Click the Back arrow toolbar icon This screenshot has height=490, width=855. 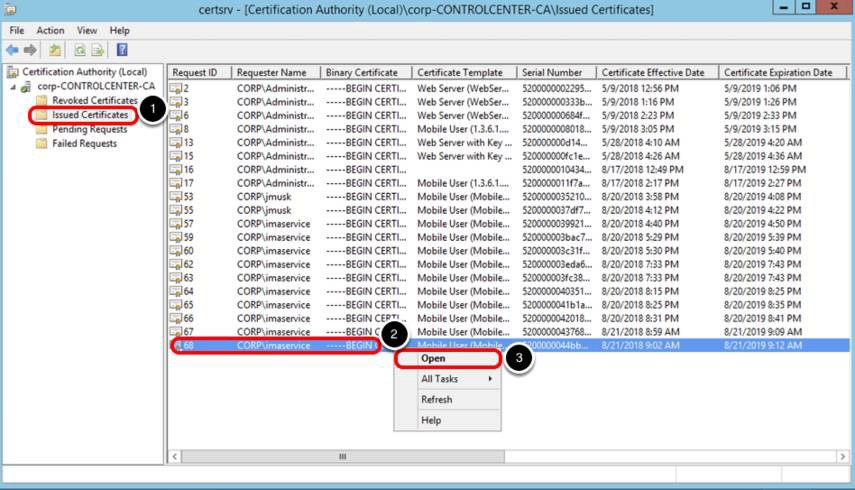click(x=12, y=50)
